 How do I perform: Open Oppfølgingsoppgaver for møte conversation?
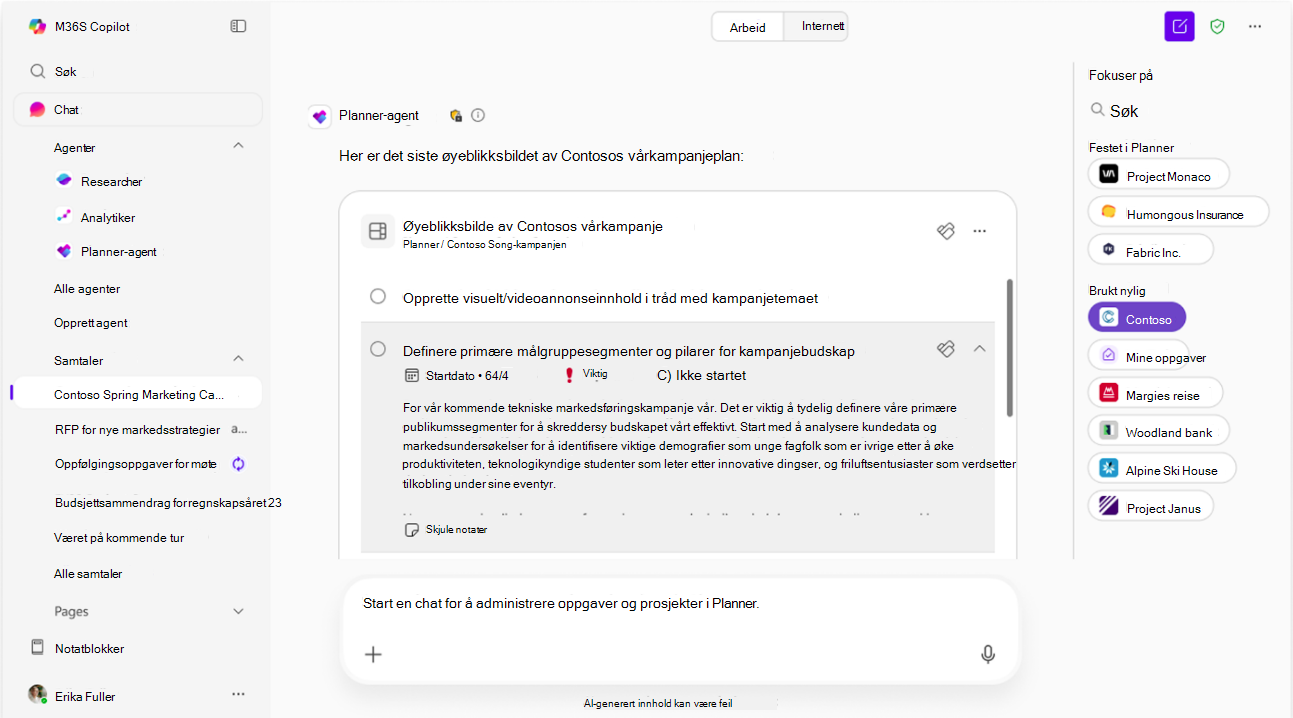click(x=136, y=464)
